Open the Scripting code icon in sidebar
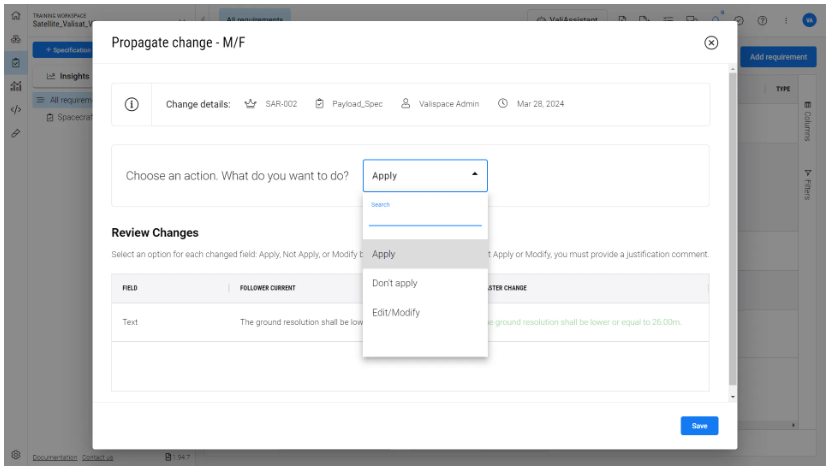 coord(16,110)
